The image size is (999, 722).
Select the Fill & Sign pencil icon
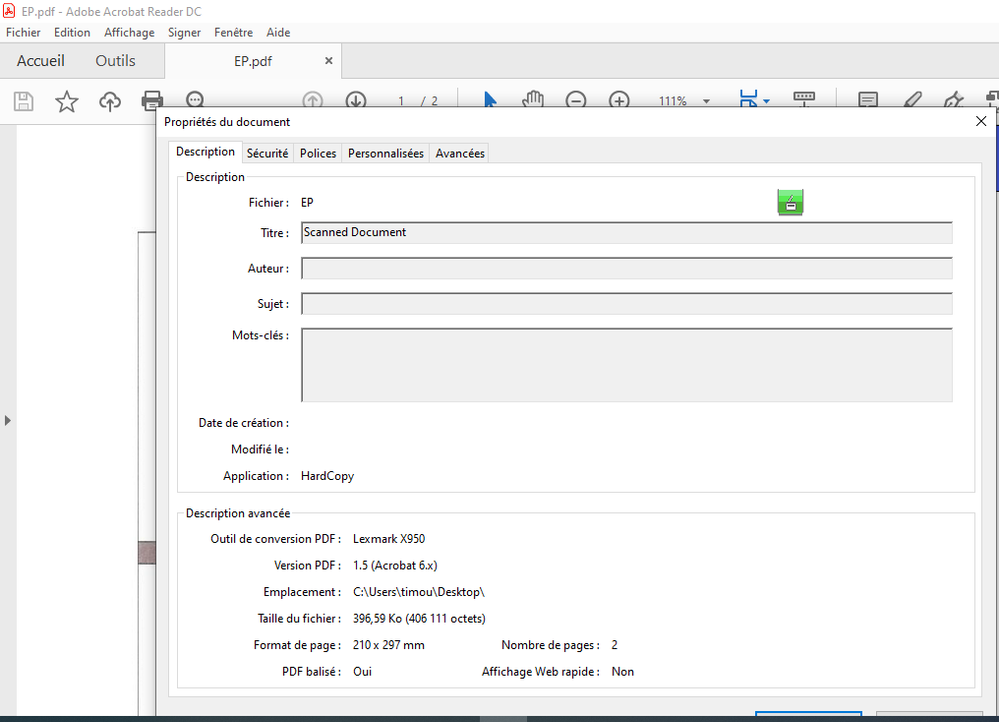(x=912, y=100)
